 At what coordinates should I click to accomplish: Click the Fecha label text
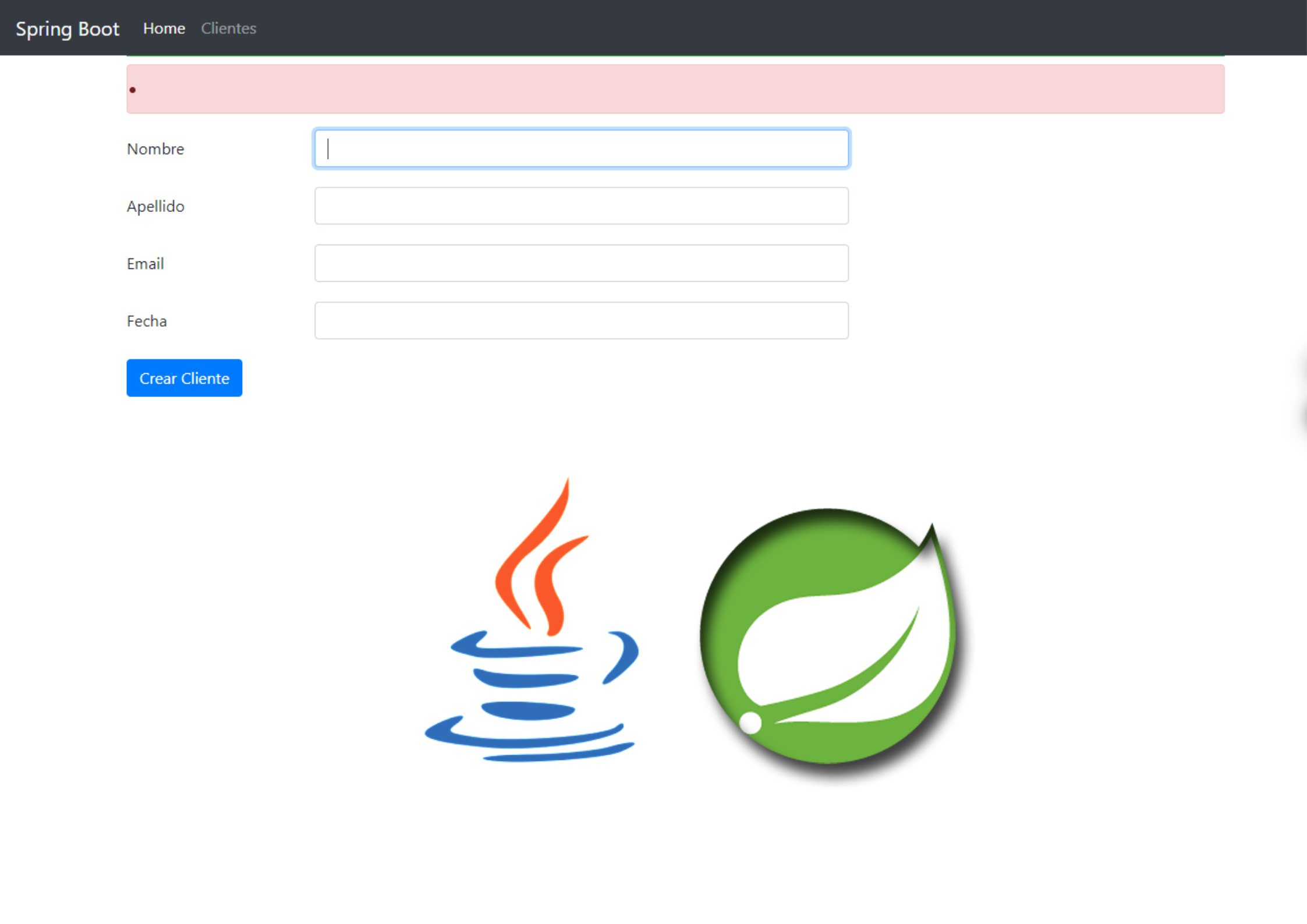pos(147,321)
